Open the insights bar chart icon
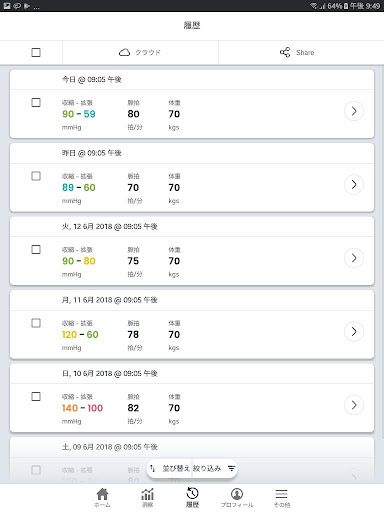384x512 pixels. tap(147, 494)
